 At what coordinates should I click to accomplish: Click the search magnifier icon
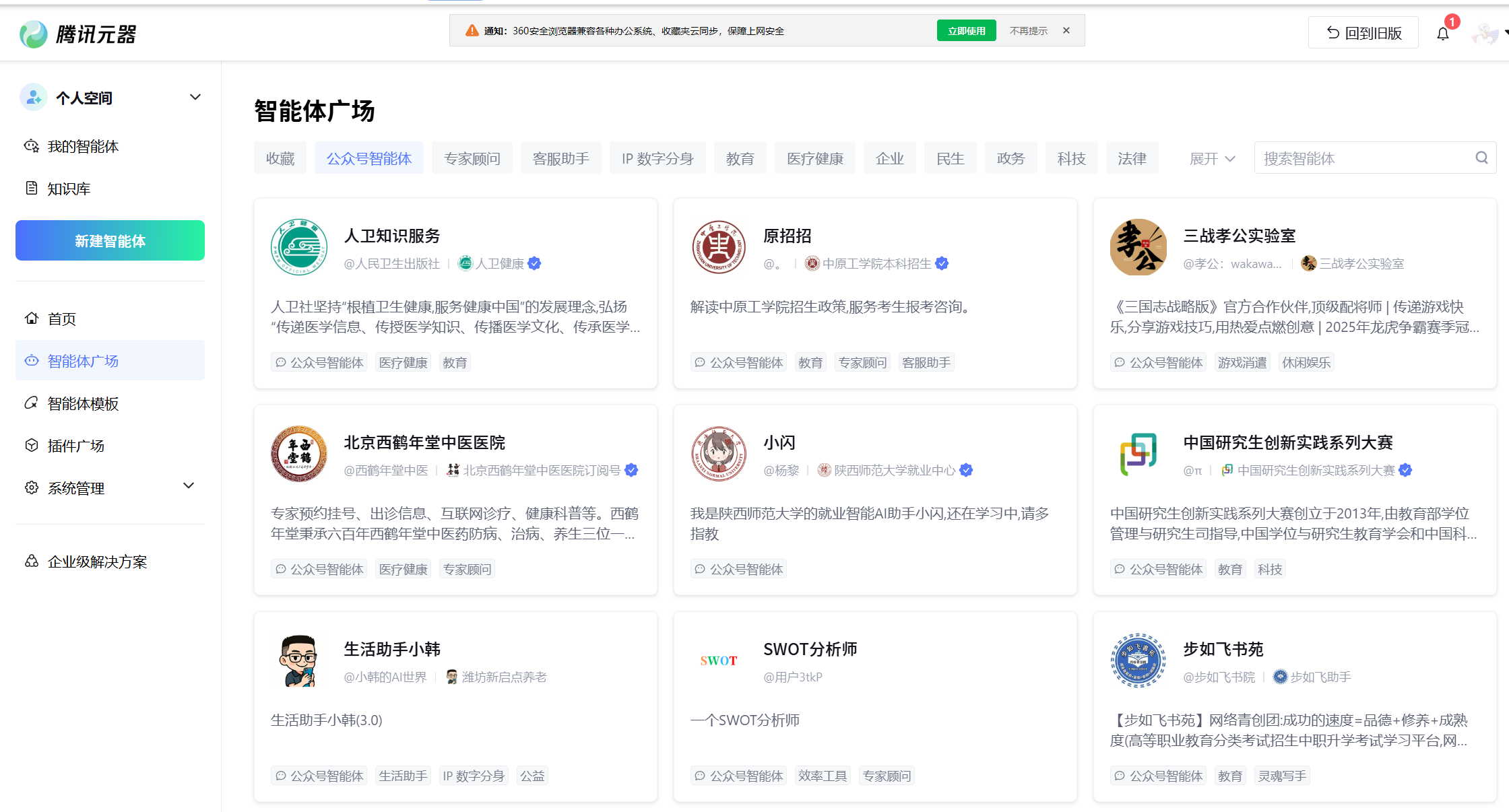[1481, 158]
